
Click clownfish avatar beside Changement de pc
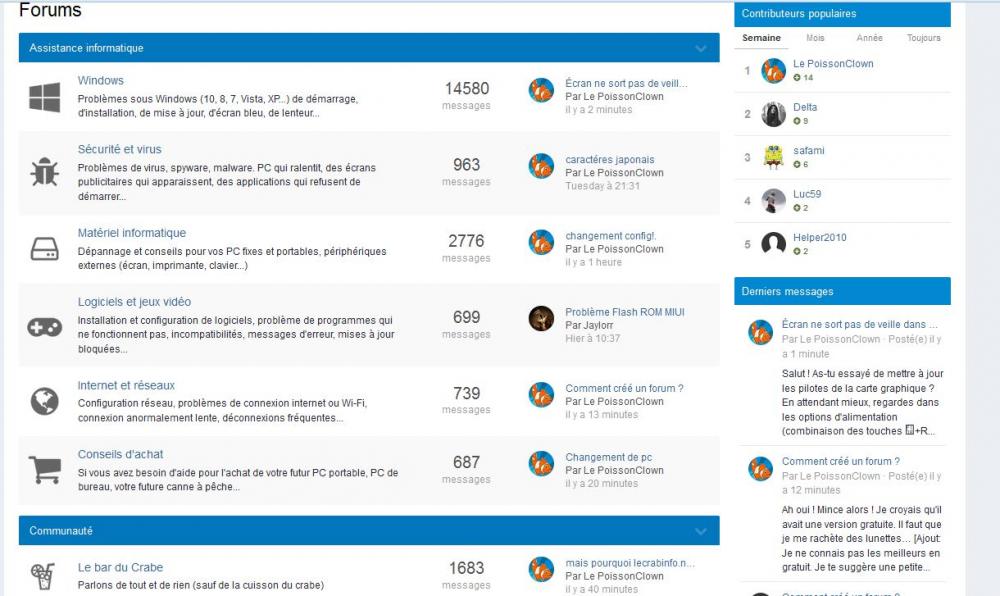[541, 463]
